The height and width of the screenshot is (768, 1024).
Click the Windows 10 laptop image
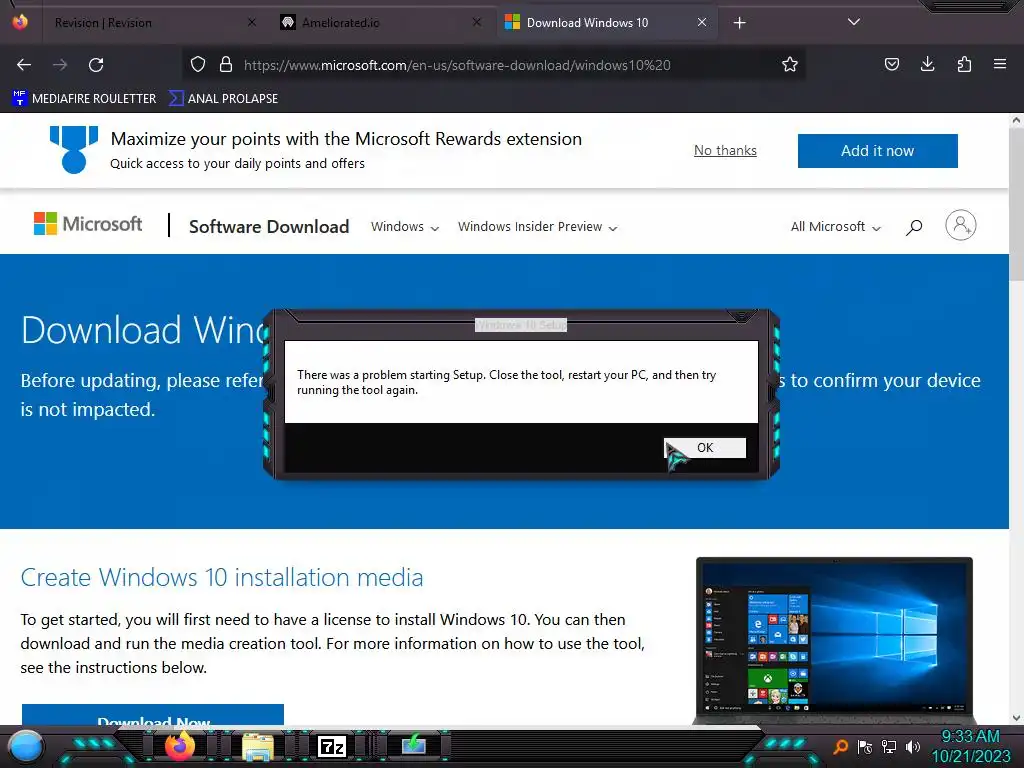[834, 640]
